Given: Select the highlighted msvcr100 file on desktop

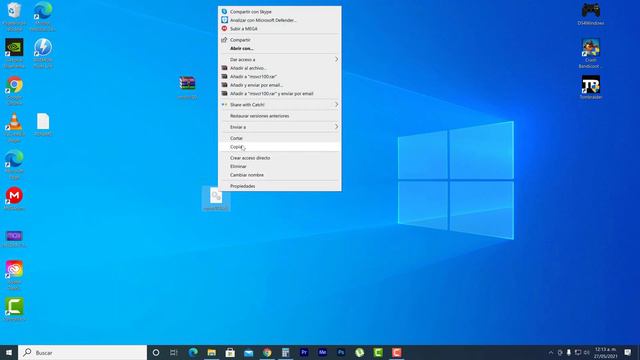Looking at the screenshot, I should click(x=216, y=199).
